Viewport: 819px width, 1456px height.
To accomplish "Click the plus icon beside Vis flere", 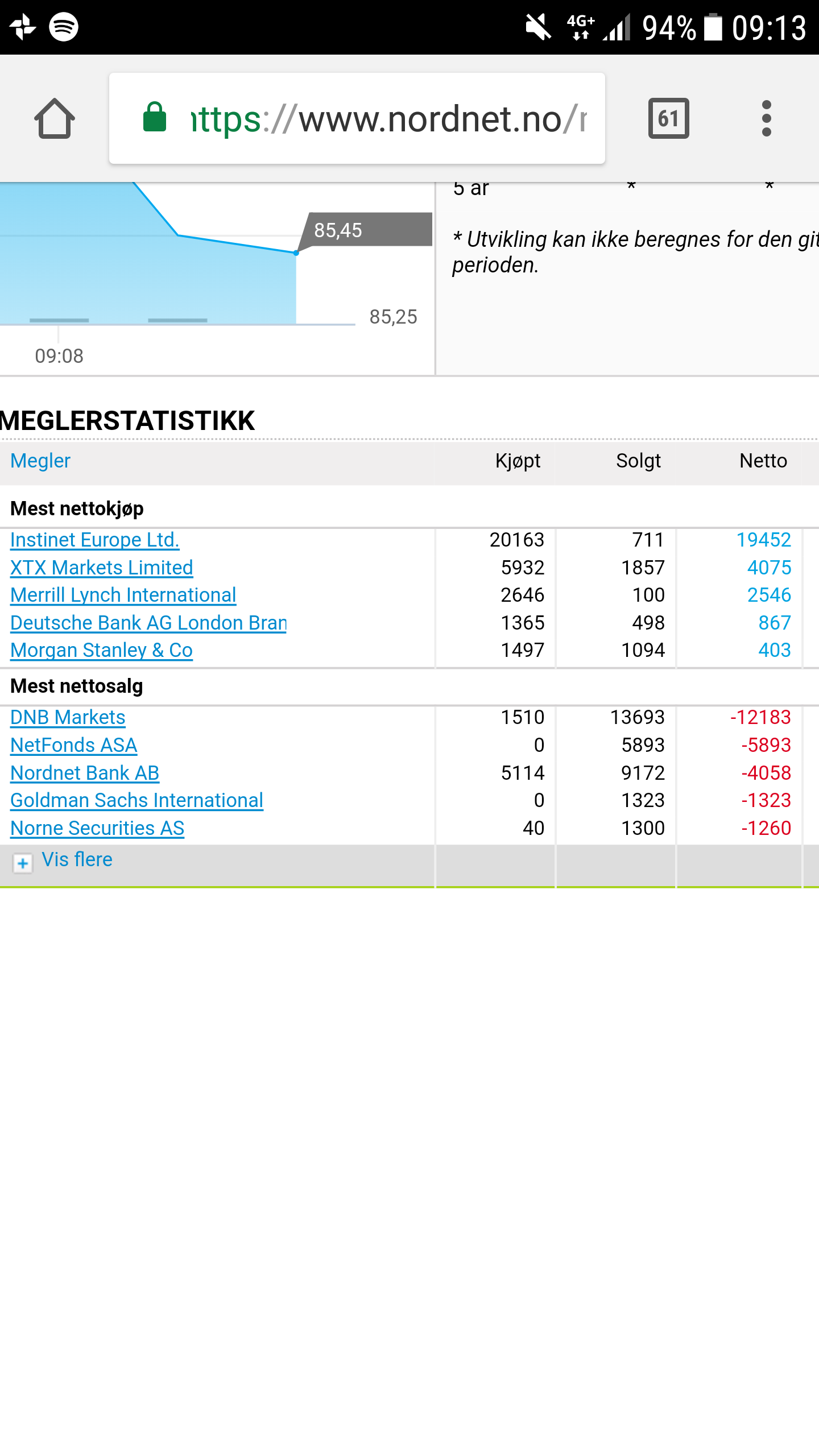I will tap(23, 863).
